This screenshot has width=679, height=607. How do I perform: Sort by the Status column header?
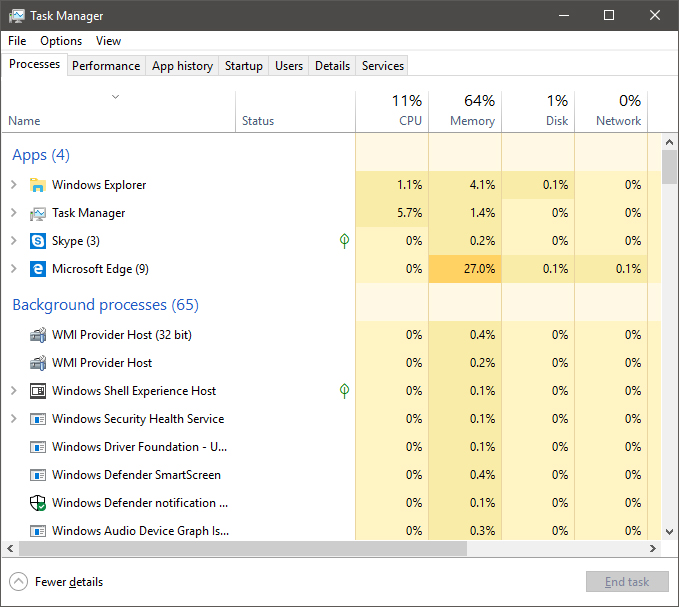(295, 112)
